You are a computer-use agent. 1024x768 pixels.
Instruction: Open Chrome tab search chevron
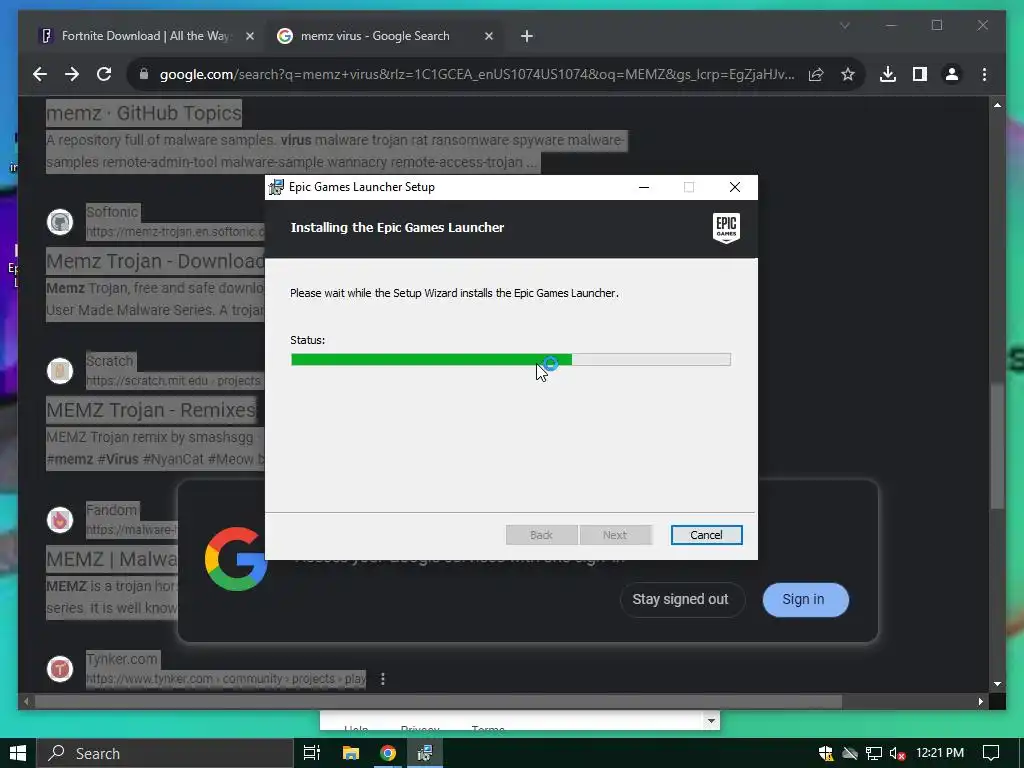[844, 25]
